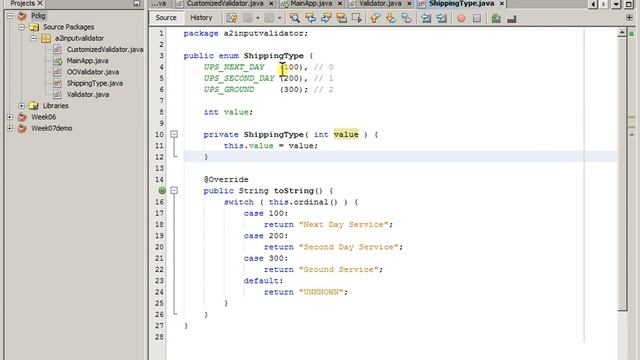
Task: Click "Second Day Service" string literal
Action: [x=348, y=247]
